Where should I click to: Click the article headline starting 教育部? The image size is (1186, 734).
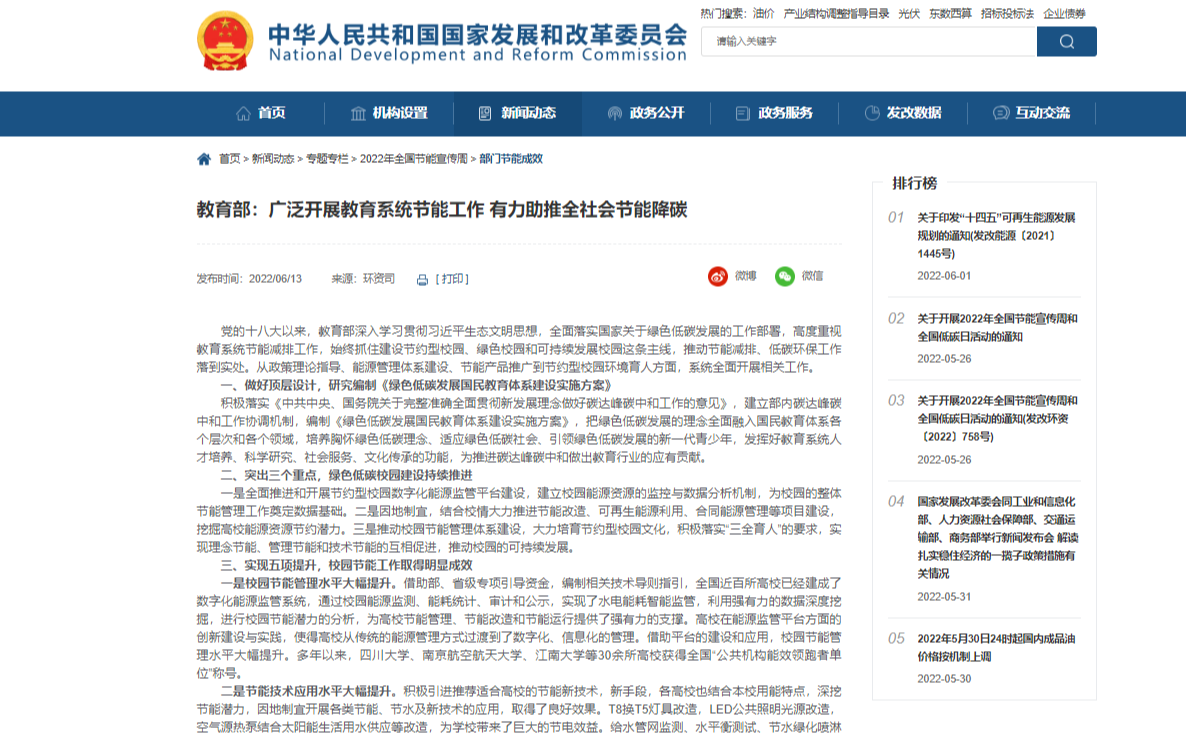click(x=442, y=210)
